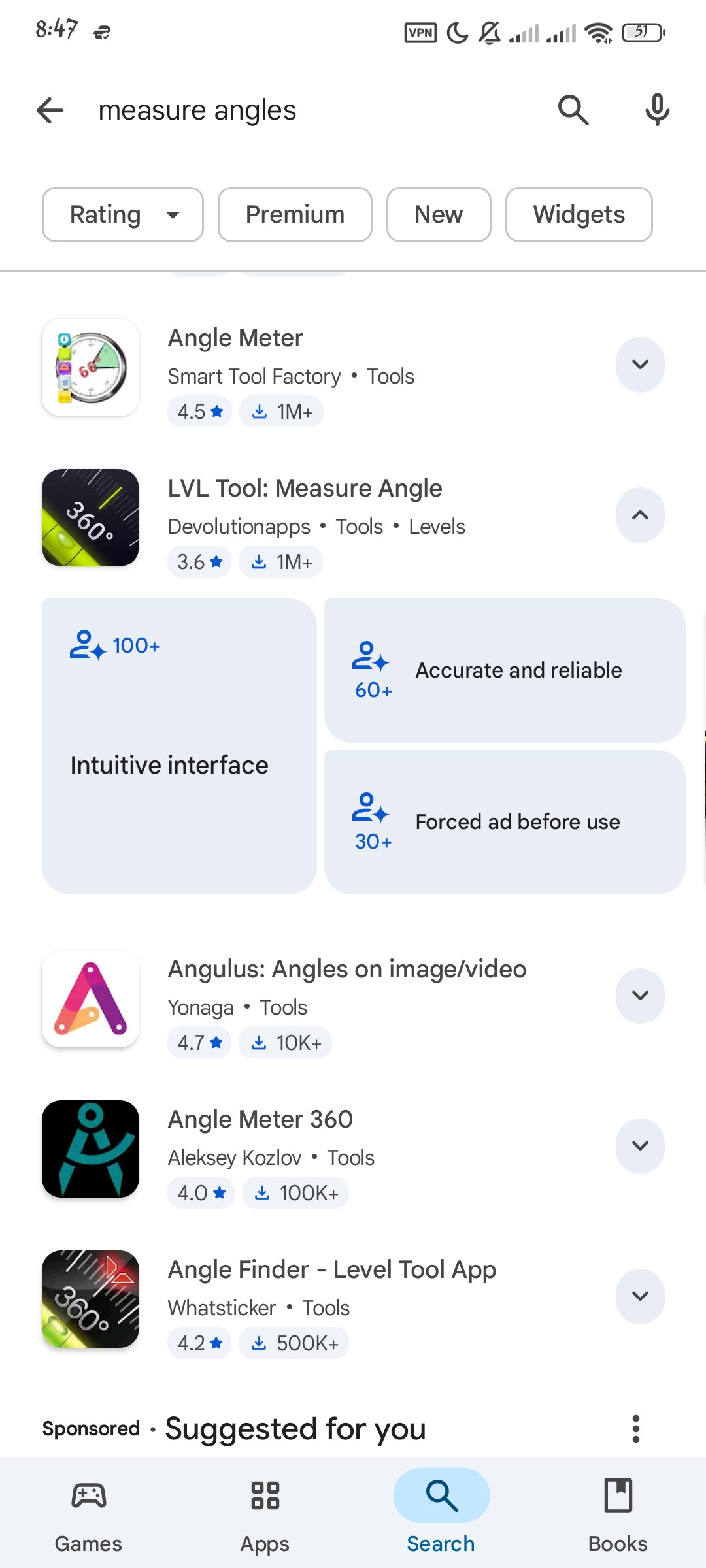Switch to the Games tab
706x1568 pixels.
pos(88,1514)
